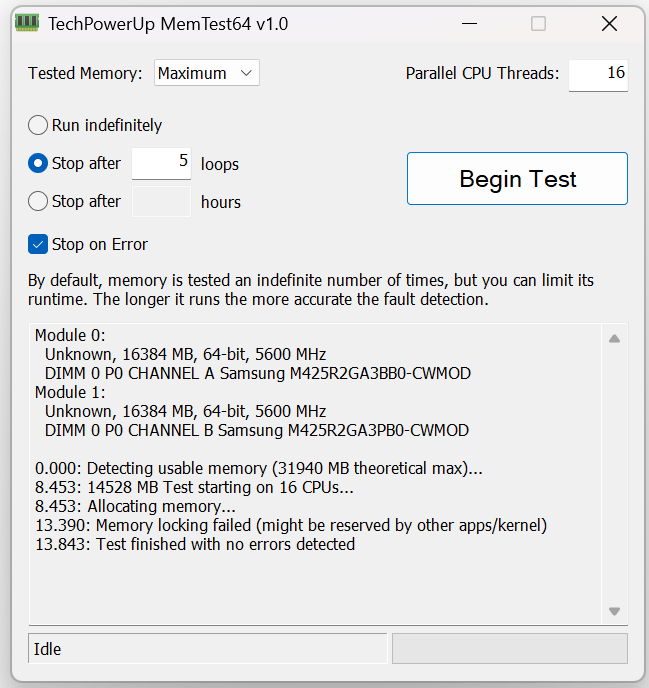Viewport: 649px width, 688px height.
Task: Open the Tested Memory dropdown
Action: 207,73
